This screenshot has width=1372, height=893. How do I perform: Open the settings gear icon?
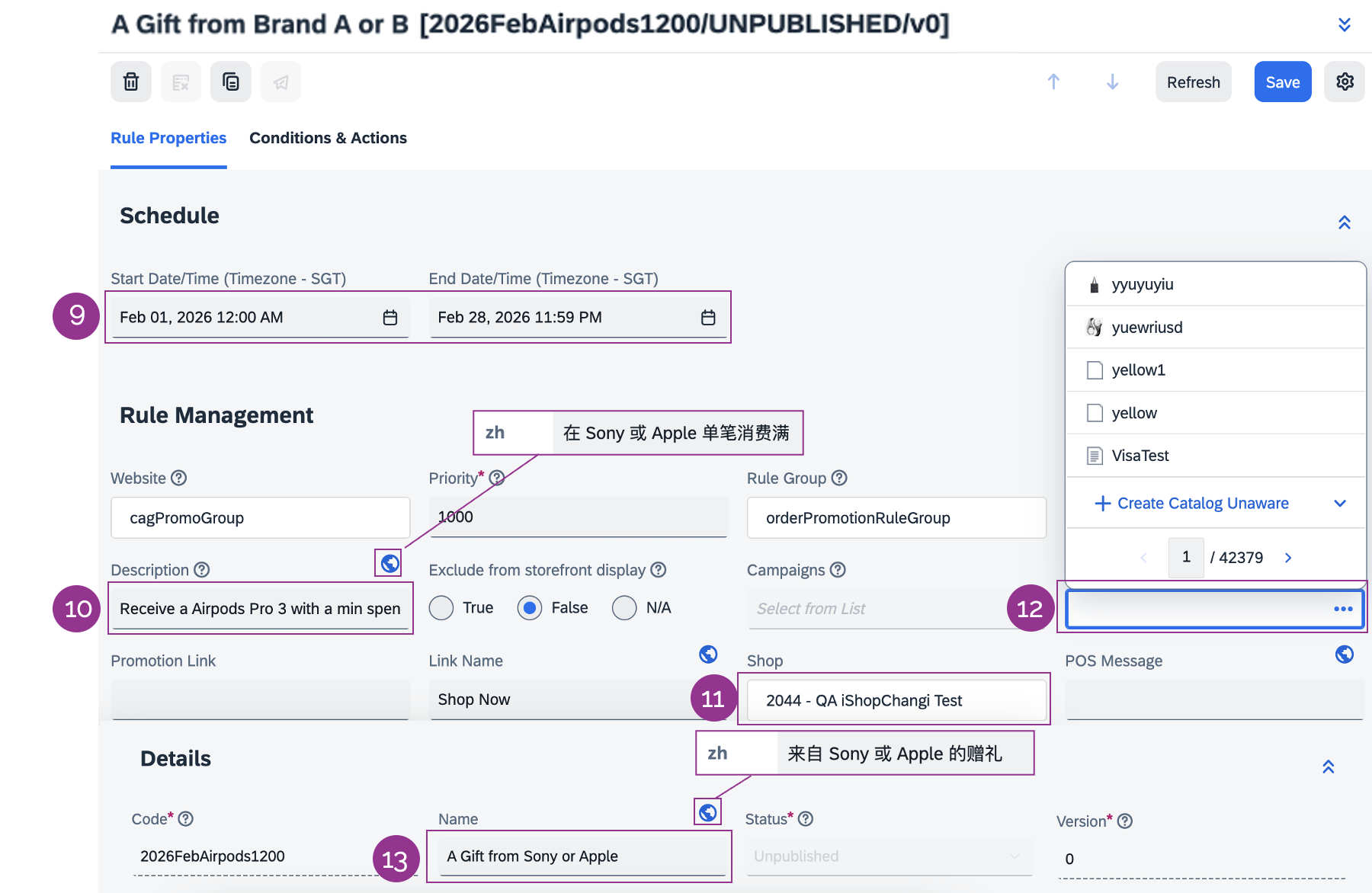pyautogui.click(x=1345, y=82)
